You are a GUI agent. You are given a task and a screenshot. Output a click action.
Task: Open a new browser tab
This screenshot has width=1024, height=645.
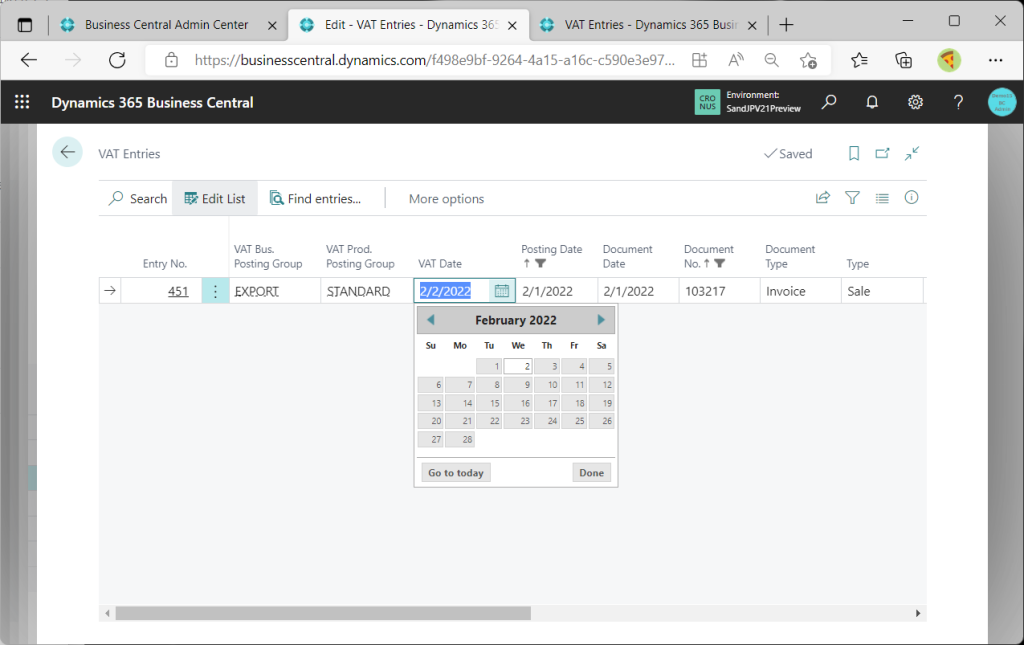pyautogui.click(x=786, y=25)
